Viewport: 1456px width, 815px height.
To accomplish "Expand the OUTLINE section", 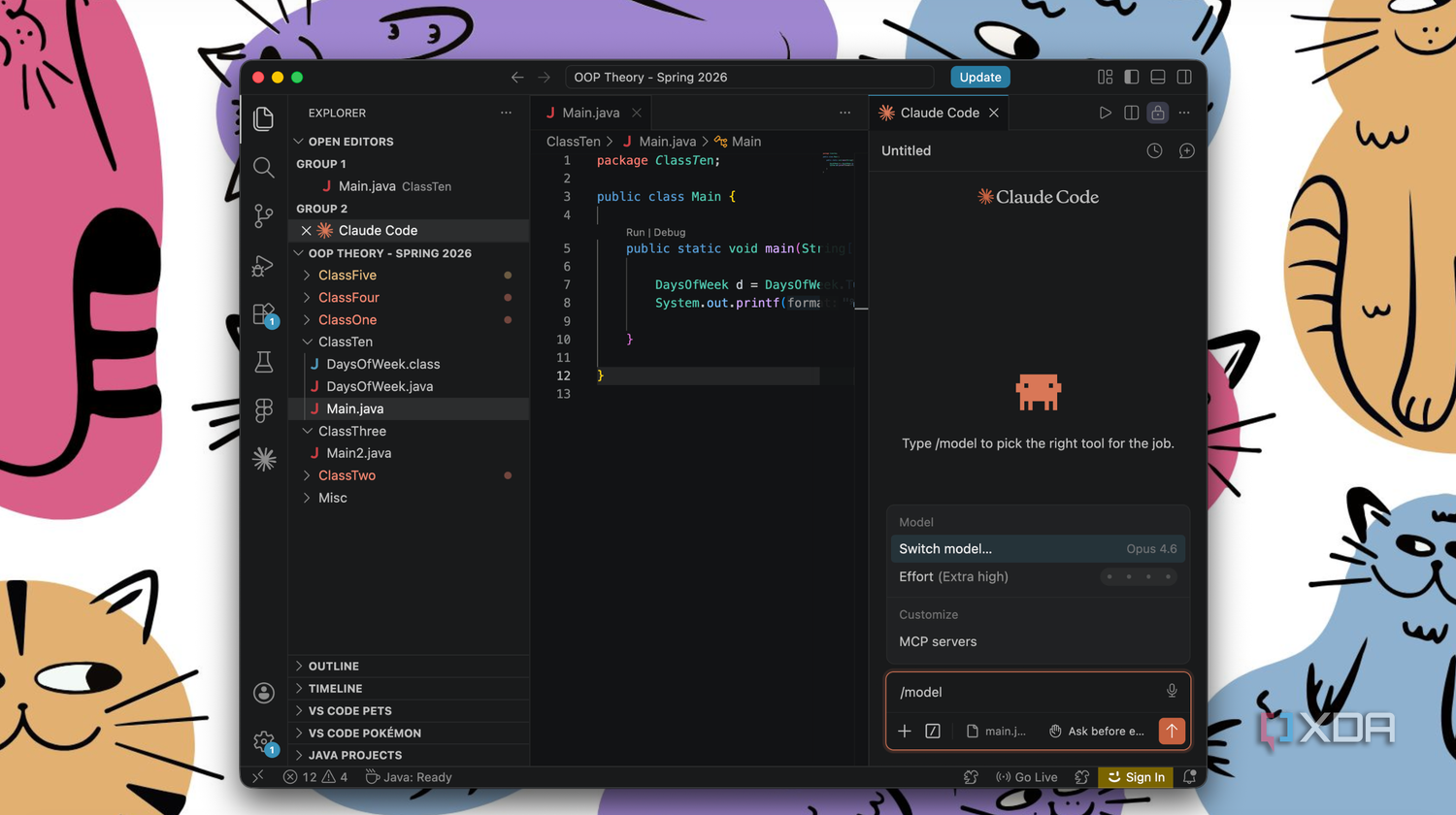I will [x=409, y=667].
